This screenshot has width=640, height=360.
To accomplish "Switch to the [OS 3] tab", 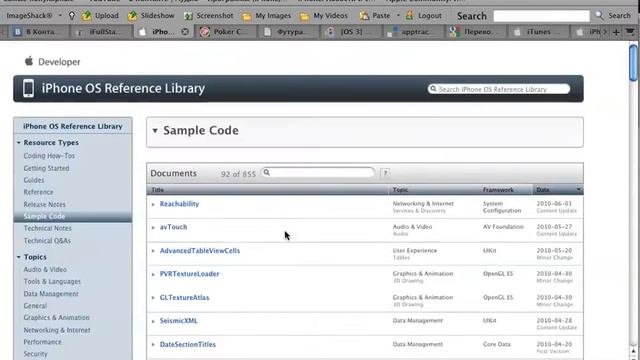I will (x=351, y=32).
